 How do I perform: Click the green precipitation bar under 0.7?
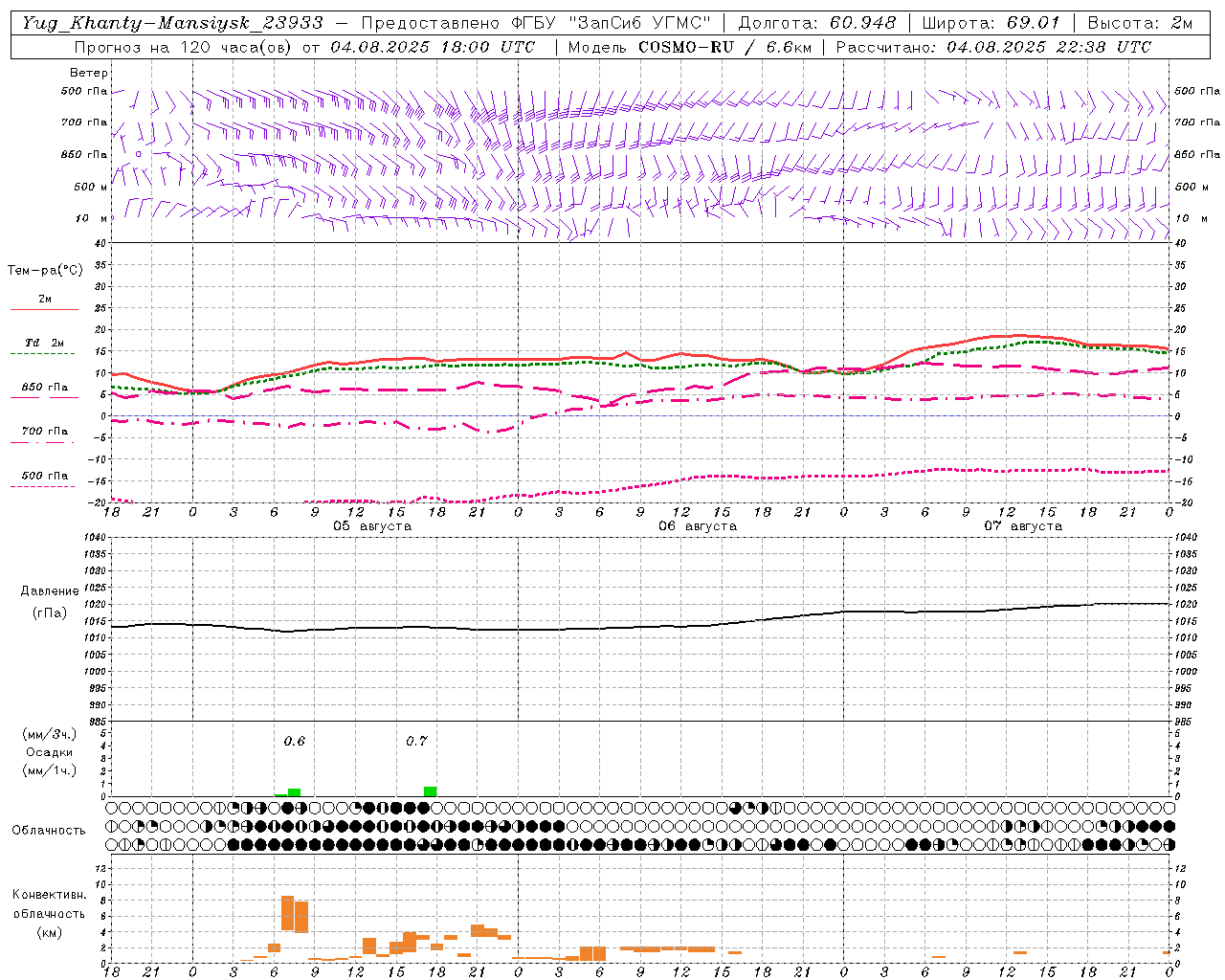tap(431, 791)
